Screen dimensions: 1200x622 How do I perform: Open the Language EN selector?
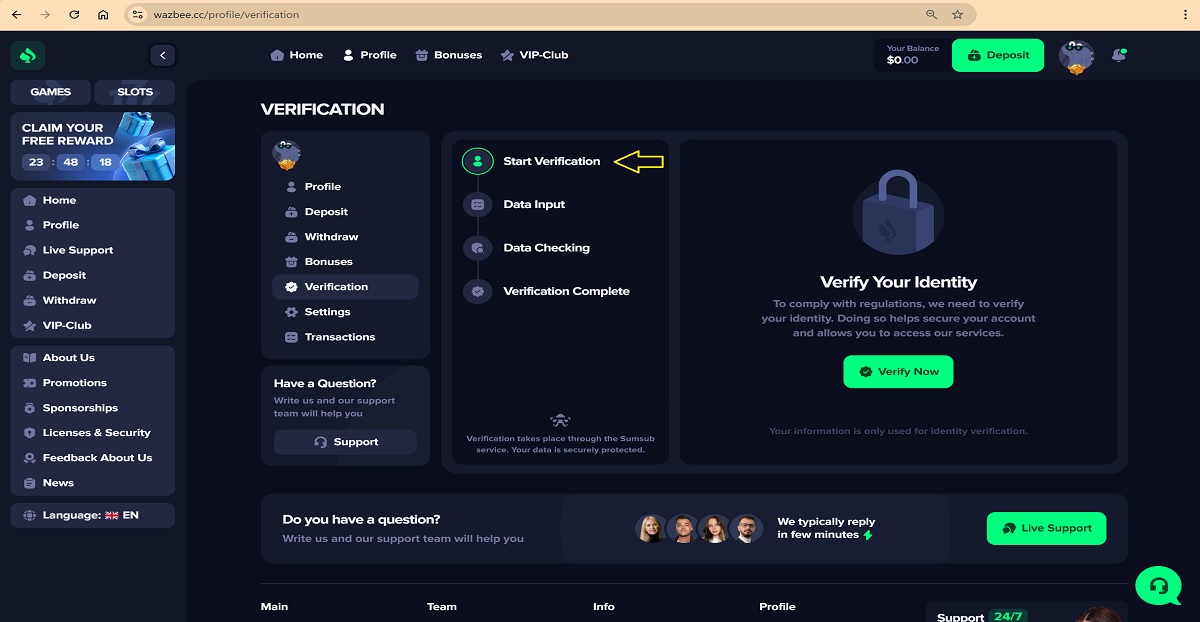(92, 515)
